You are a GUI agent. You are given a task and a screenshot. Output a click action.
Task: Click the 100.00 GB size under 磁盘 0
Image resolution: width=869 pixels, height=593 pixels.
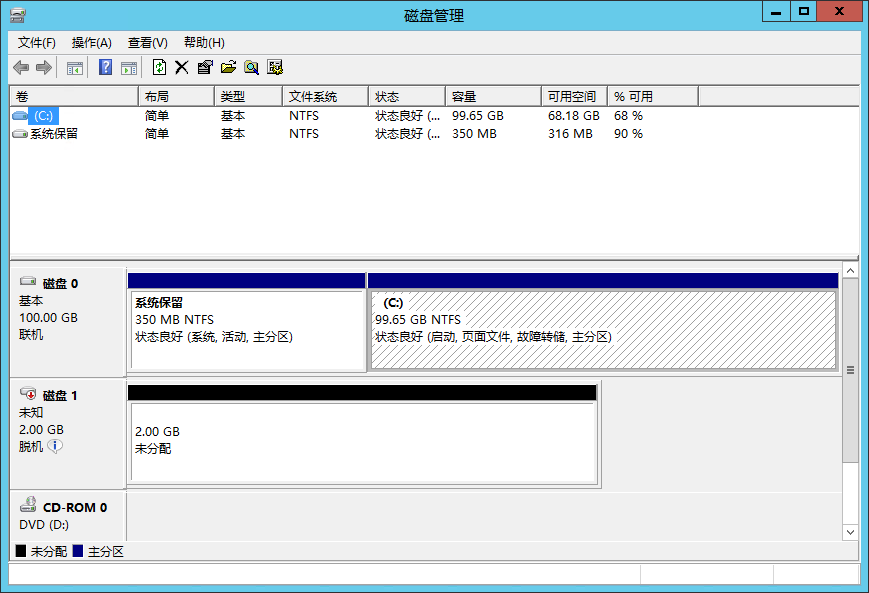tap(48, 318)
